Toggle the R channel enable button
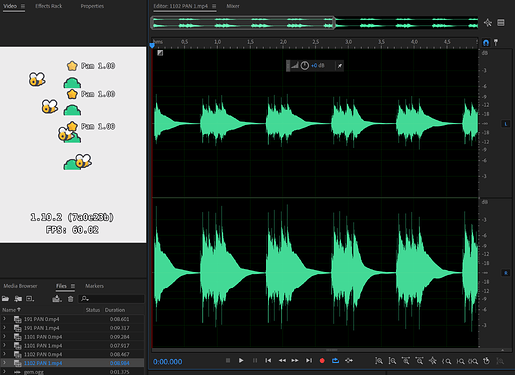The width and height of the screenshot is (515, 375). (506, 273)
